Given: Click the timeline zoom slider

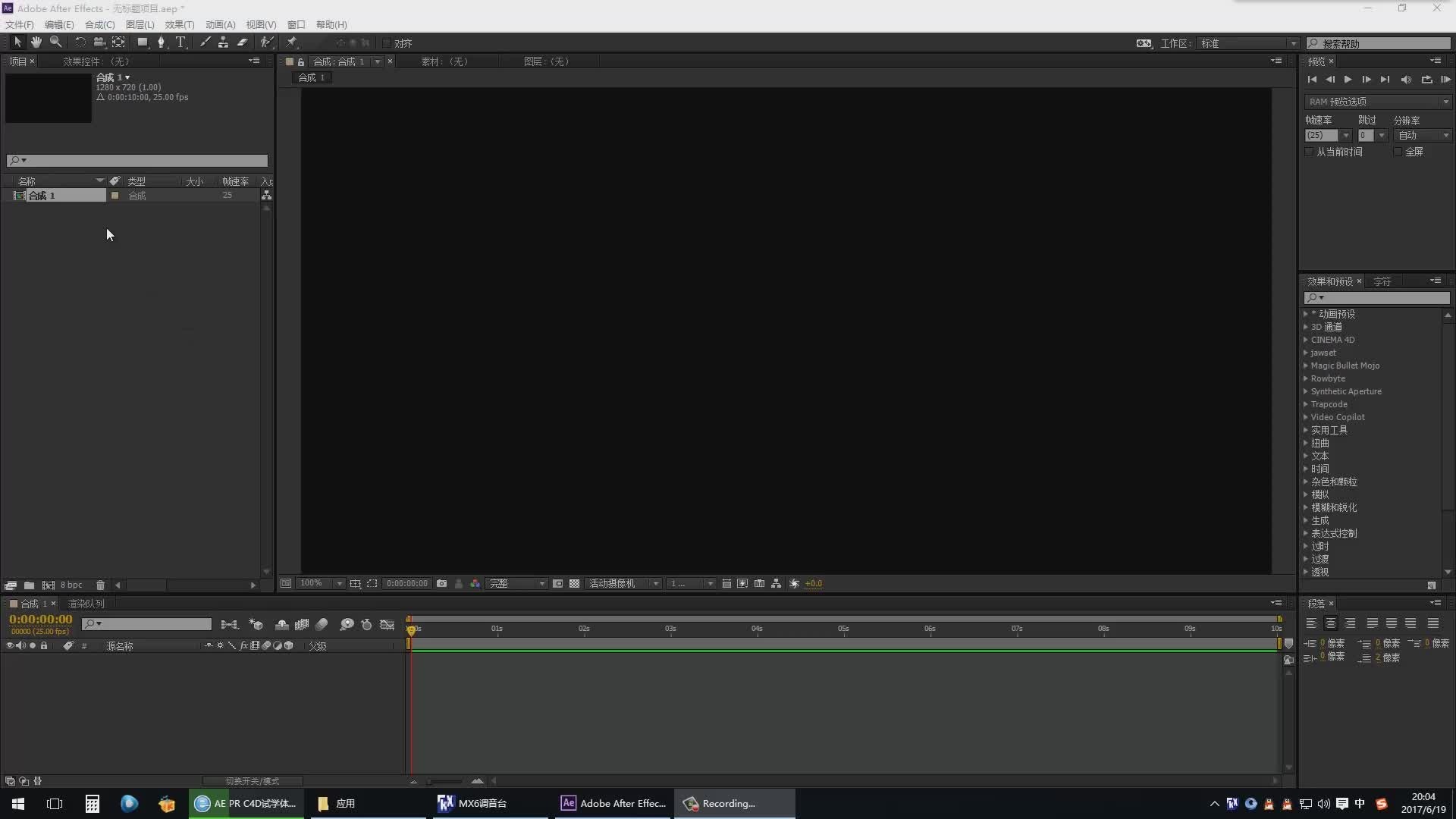Looking at the screenshot, I should click(444, 781).
